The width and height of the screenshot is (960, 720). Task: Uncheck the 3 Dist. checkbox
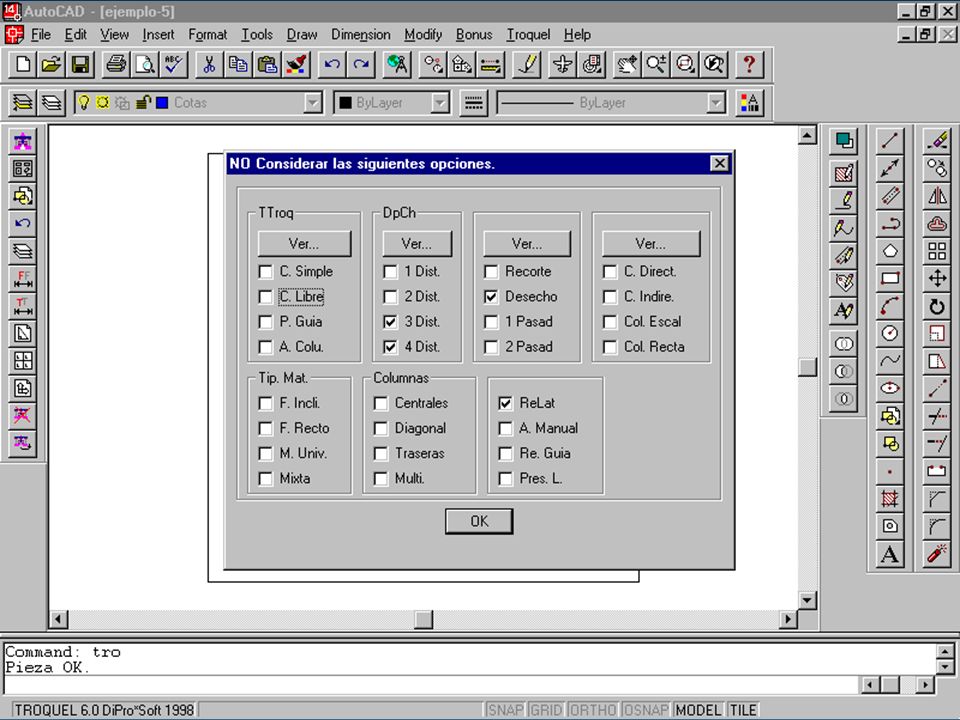point(390,321)
